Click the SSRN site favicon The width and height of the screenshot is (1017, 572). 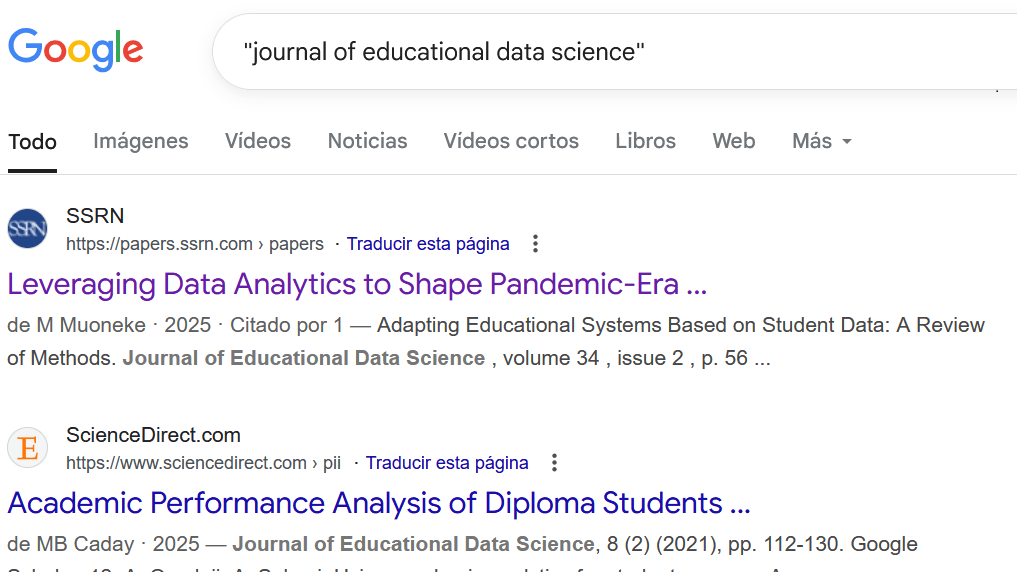click(27, 229)
